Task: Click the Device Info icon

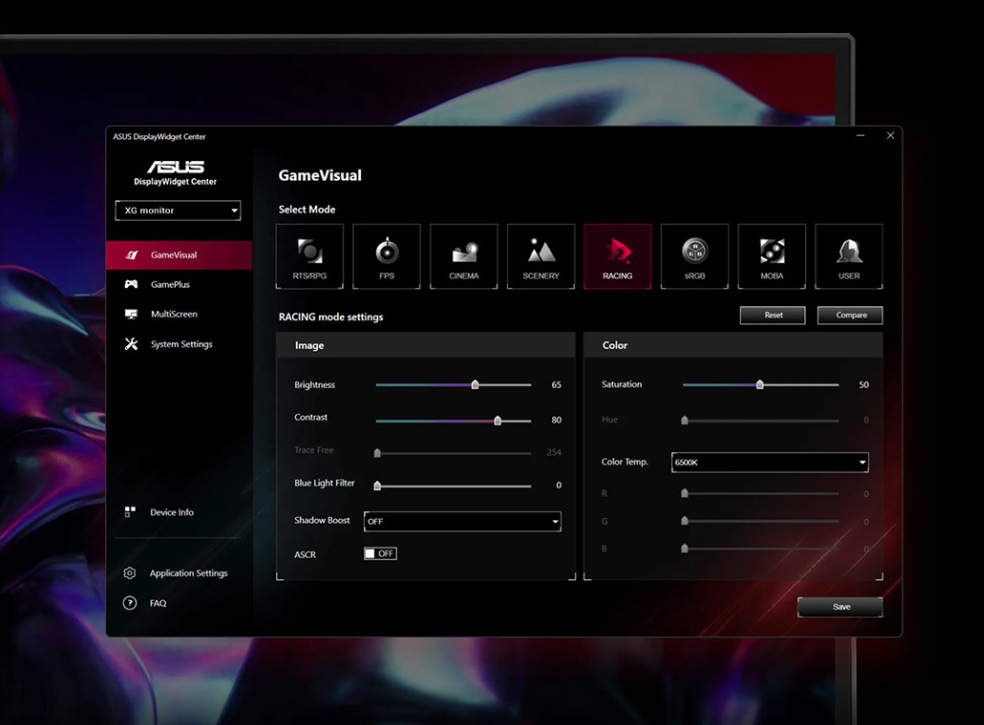Action: [x=130, y=512]
